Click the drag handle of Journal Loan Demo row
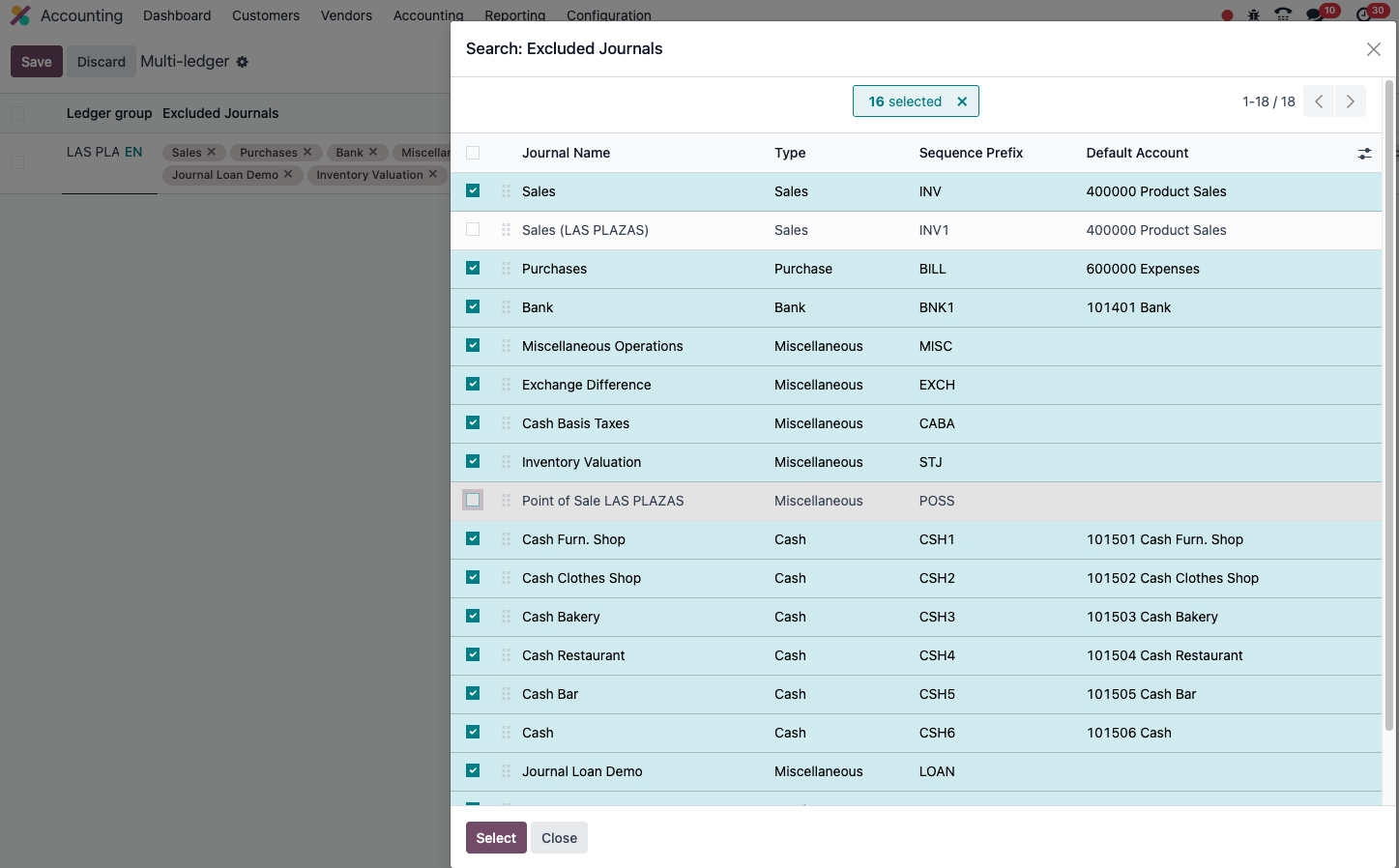 coord(506,771)
